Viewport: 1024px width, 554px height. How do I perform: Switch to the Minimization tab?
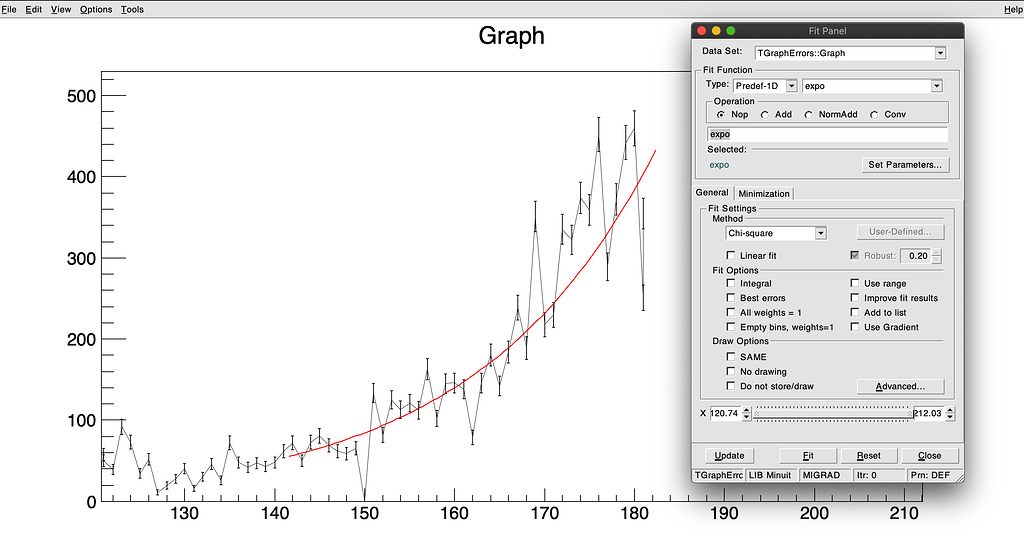tap(764, 193)
